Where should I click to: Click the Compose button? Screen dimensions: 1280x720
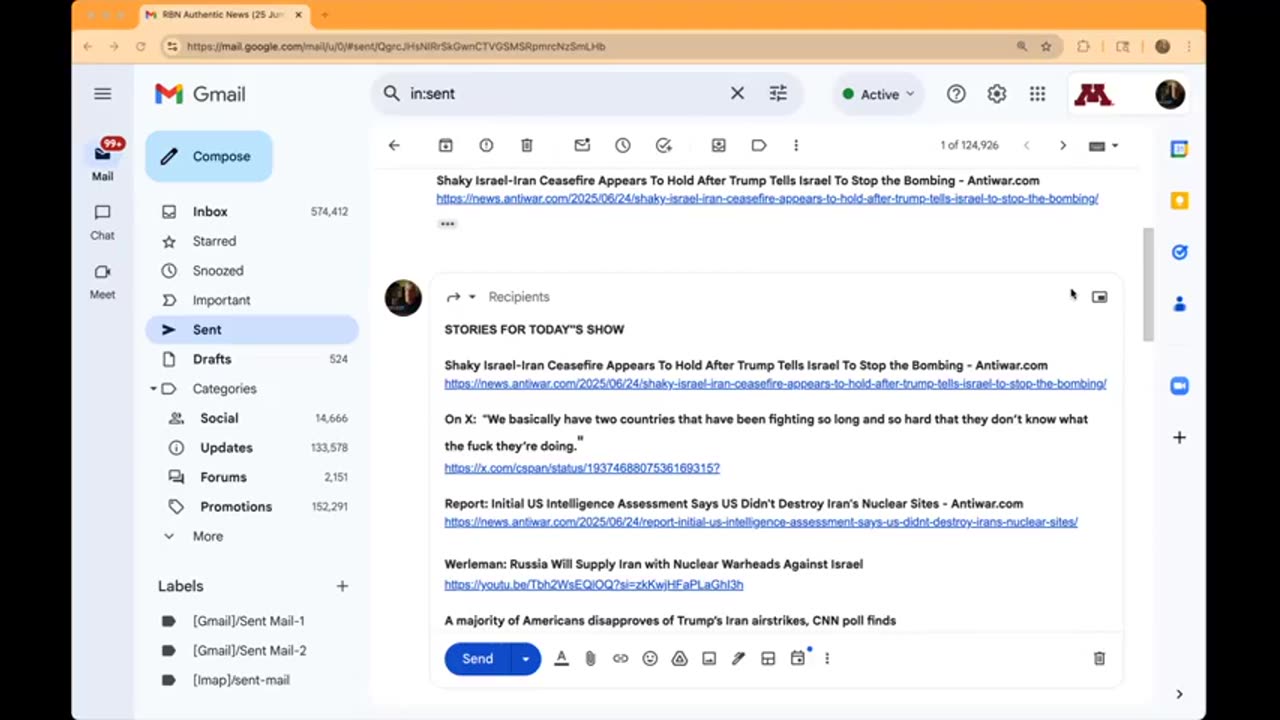pyautogui.click(x=208, y=156)
